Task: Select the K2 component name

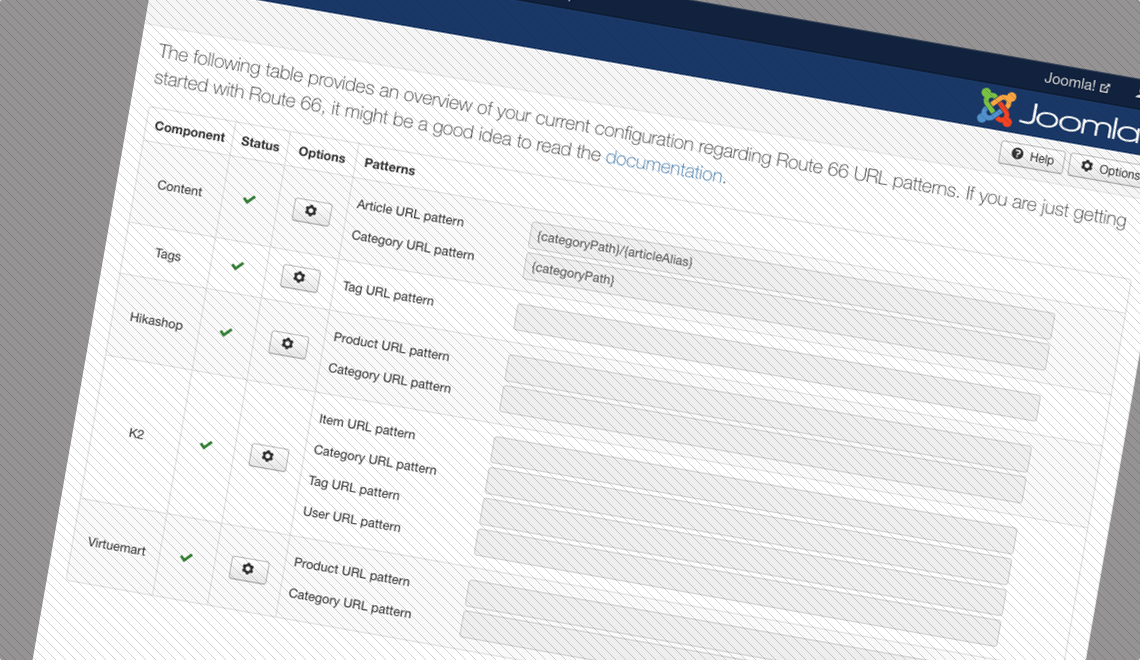Action: click(137, 434)
